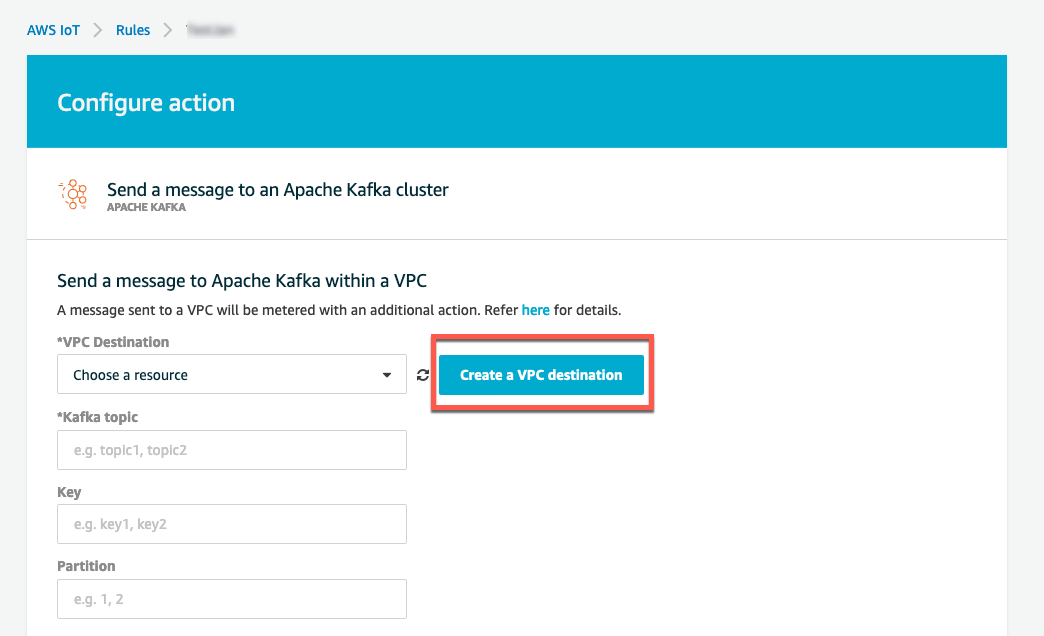Click the 'Key' field label

tap(69, 492)
